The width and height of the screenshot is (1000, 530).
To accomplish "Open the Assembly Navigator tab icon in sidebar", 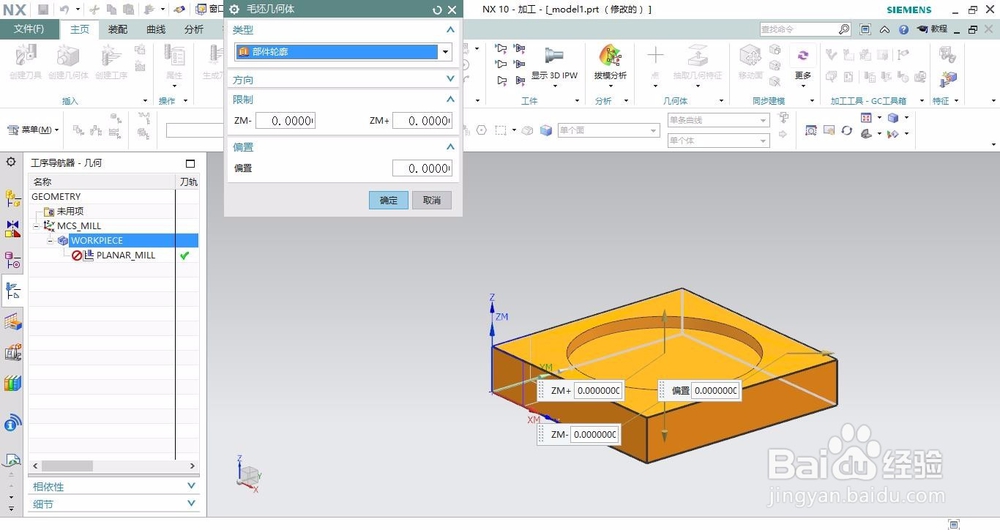I will (x=13, y=198).
